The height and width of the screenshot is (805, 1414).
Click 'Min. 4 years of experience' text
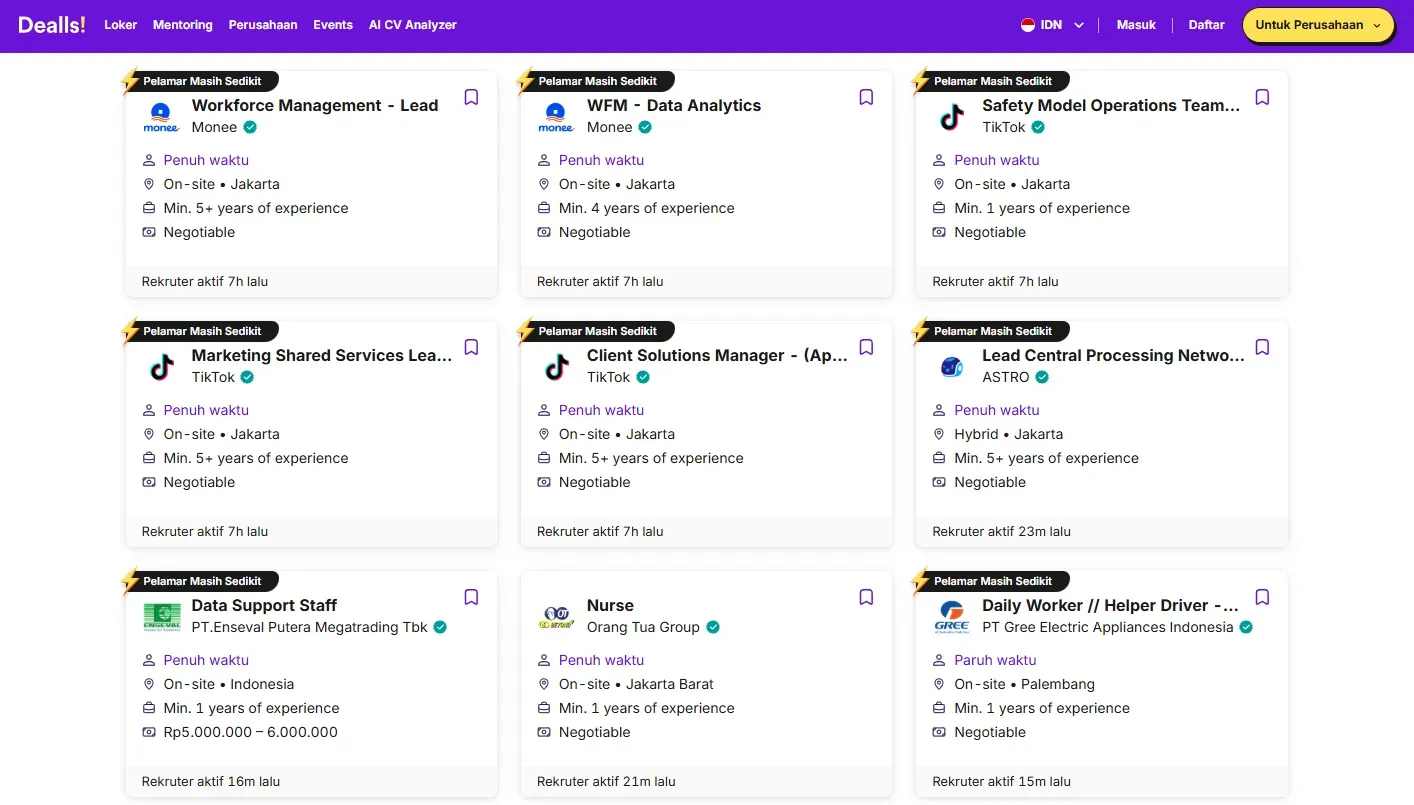(x=647, y=208)
